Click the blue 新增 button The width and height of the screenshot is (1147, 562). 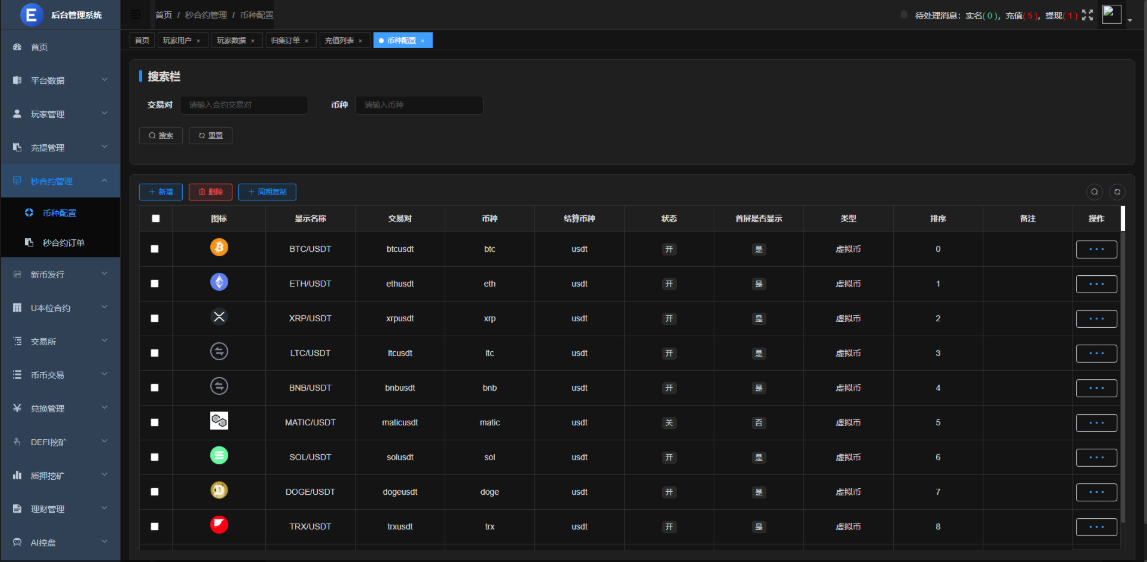click(x=160, y=192)
